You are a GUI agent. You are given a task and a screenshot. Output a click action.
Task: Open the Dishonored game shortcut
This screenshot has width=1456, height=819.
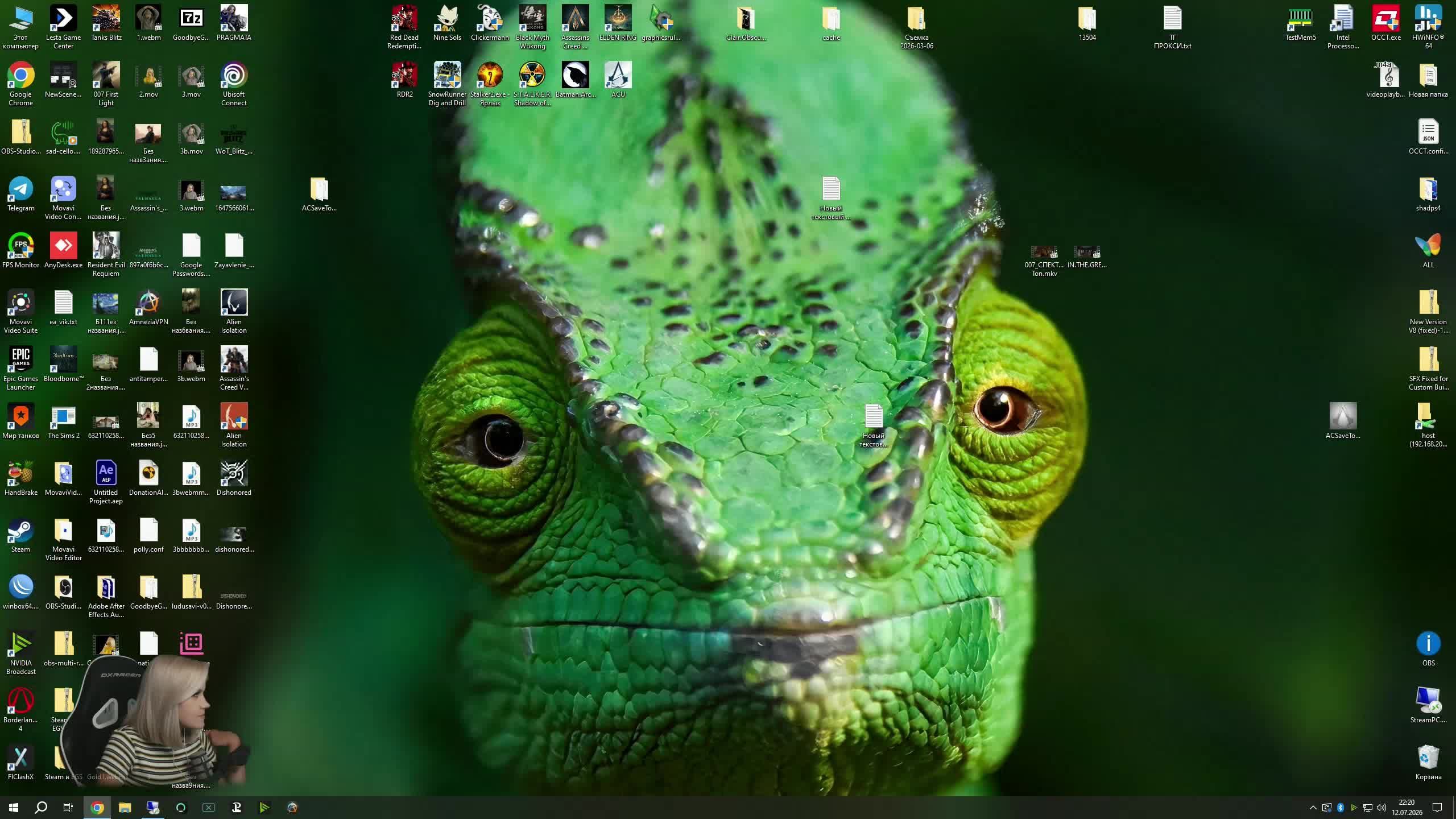tap(234, 478)
